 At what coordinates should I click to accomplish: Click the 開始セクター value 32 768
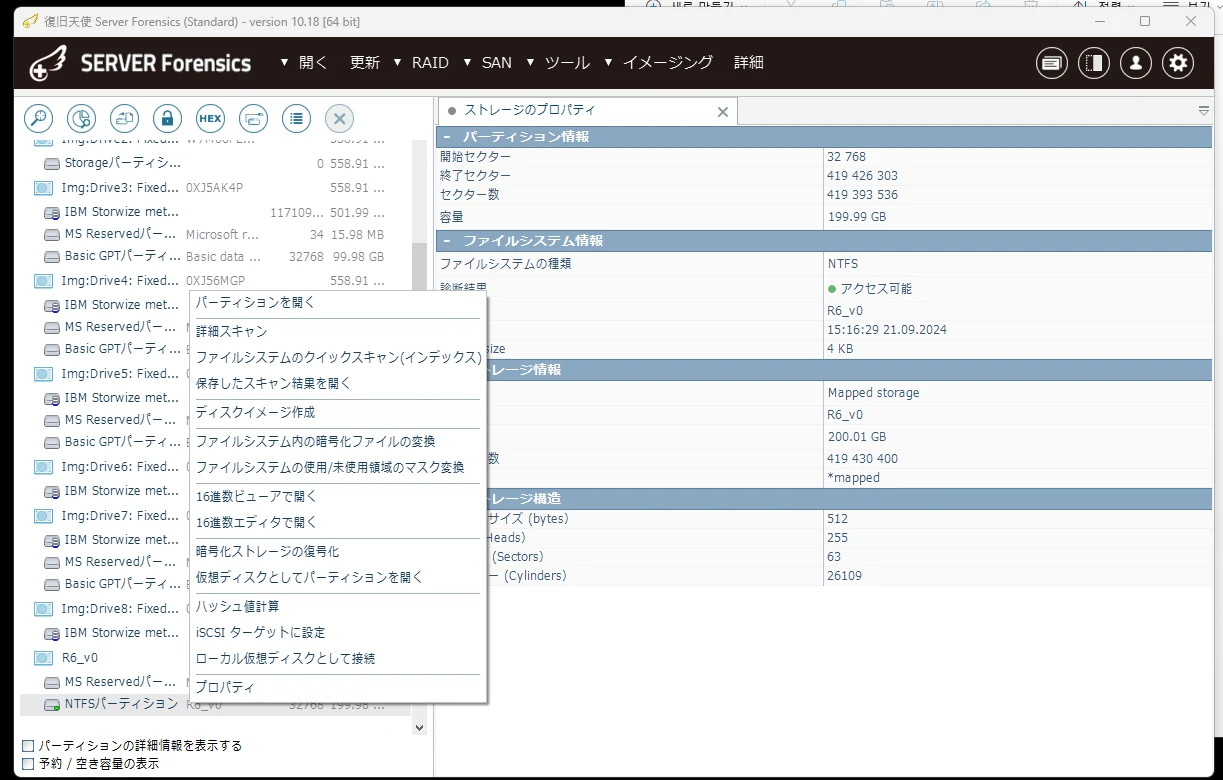(846, 157)
